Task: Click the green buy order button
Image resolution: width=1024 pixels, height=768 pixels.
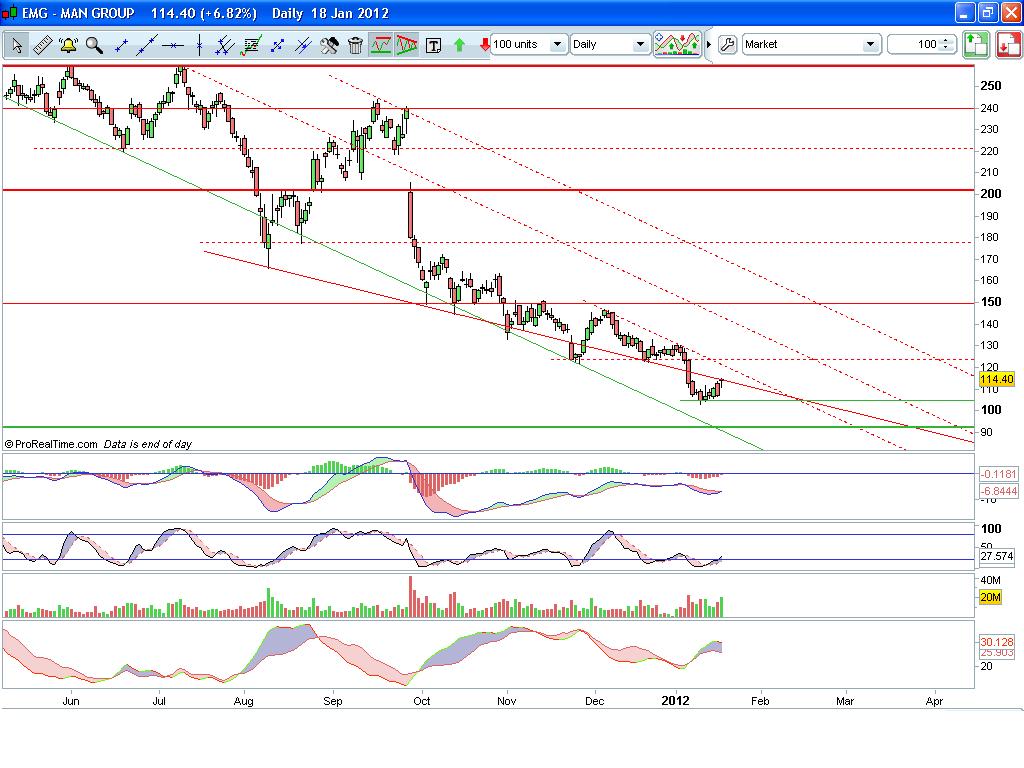Action: 976,45
